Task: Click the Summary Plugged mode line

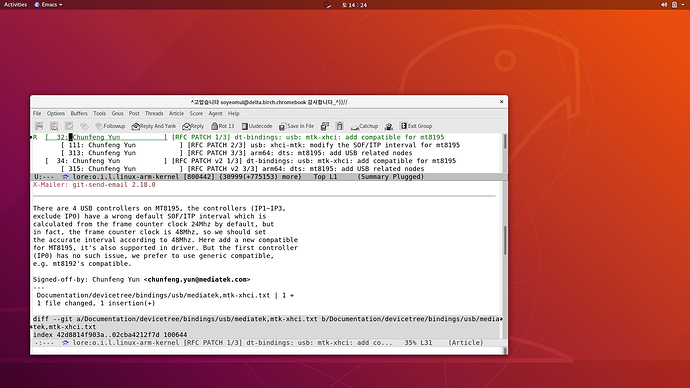Action: coord(269,177)
